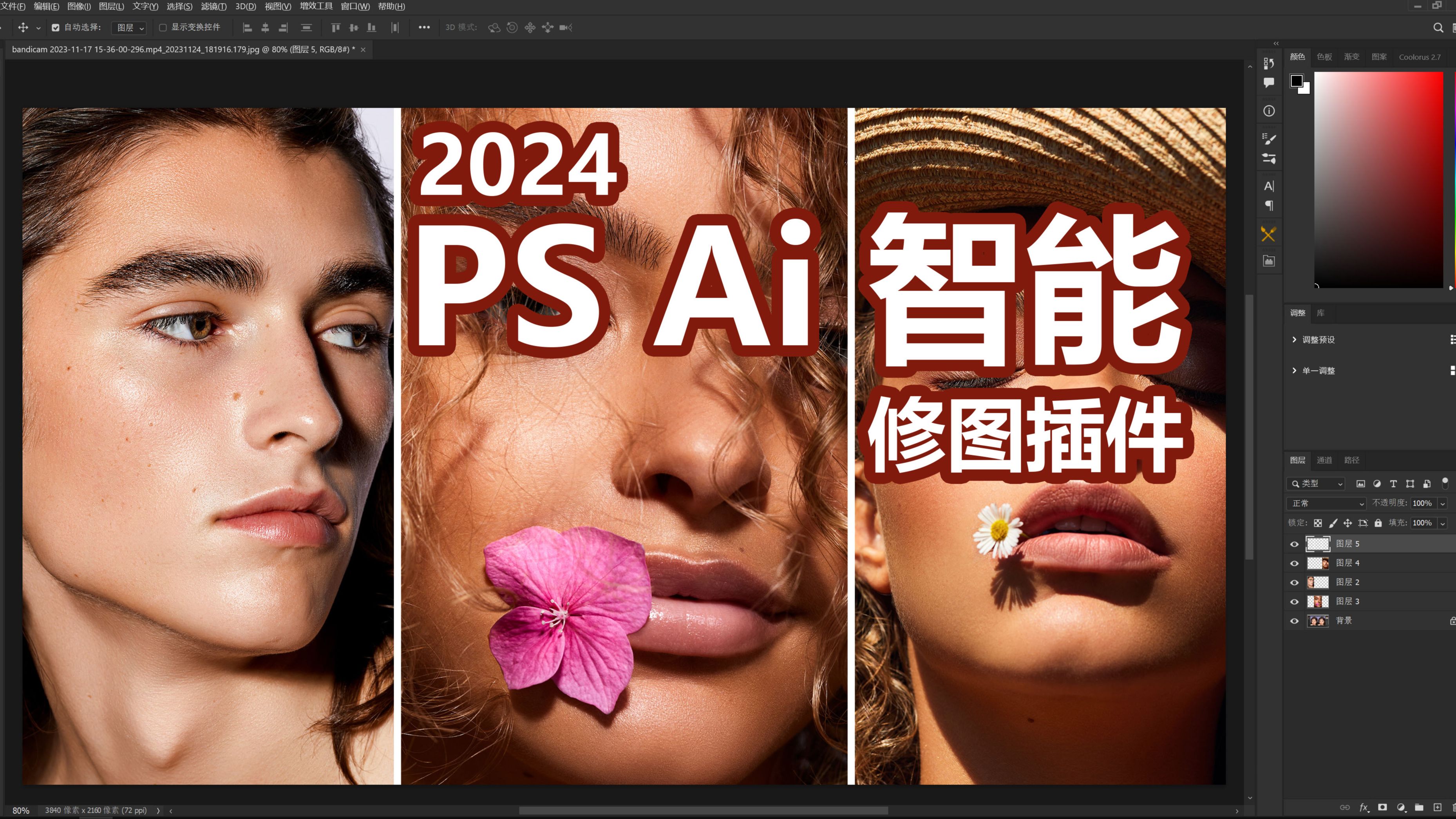Open the Character panel icon

[x=1269, y=186]
